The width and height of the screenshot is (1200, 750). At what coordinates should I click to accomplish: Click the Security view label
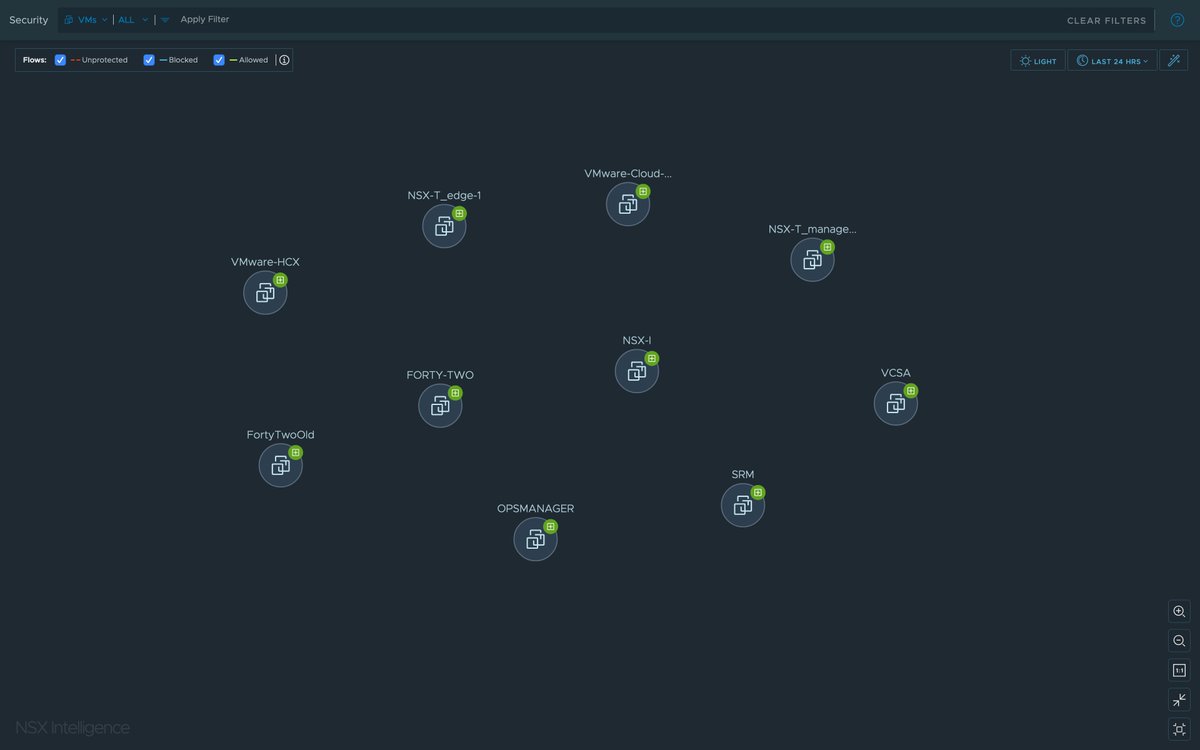(x=29, y=20)
